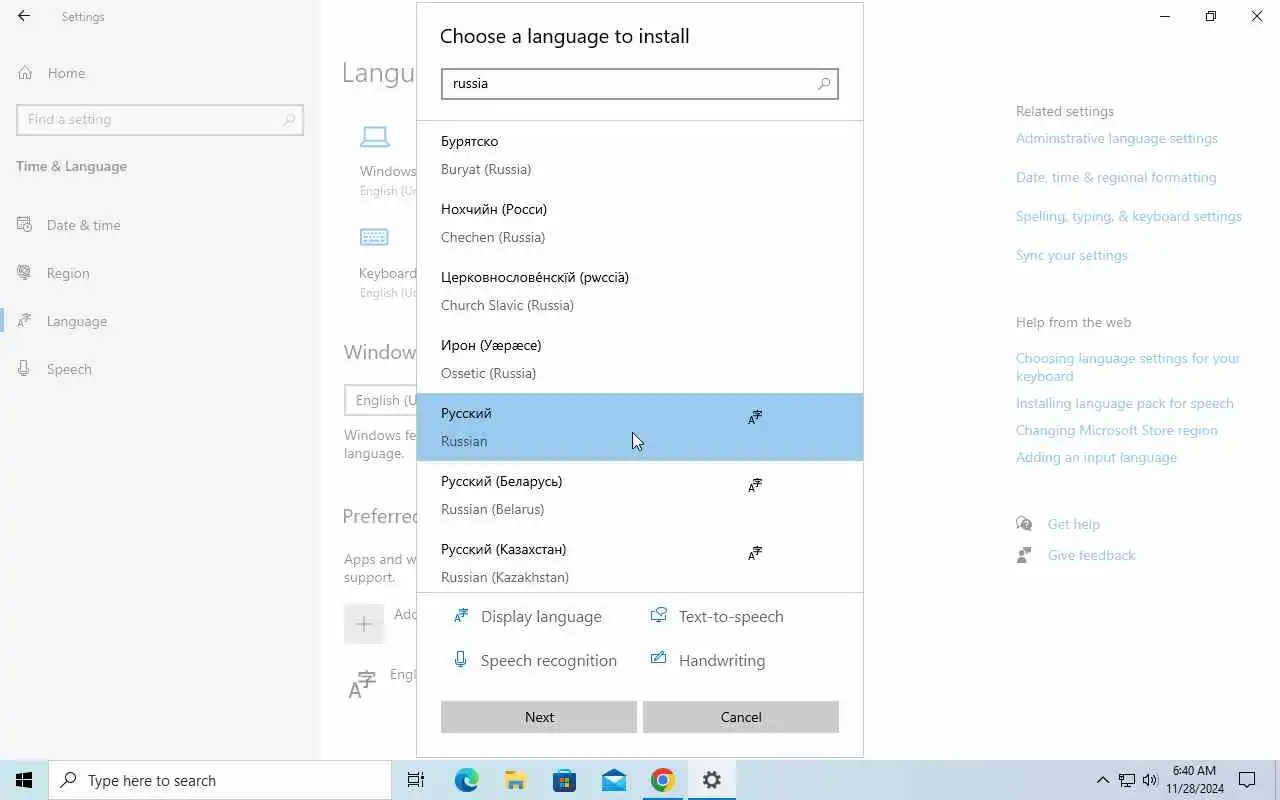Open Mail app from taskbar
The height and width of the screenshot is (800, 1280).
point(613,780)
